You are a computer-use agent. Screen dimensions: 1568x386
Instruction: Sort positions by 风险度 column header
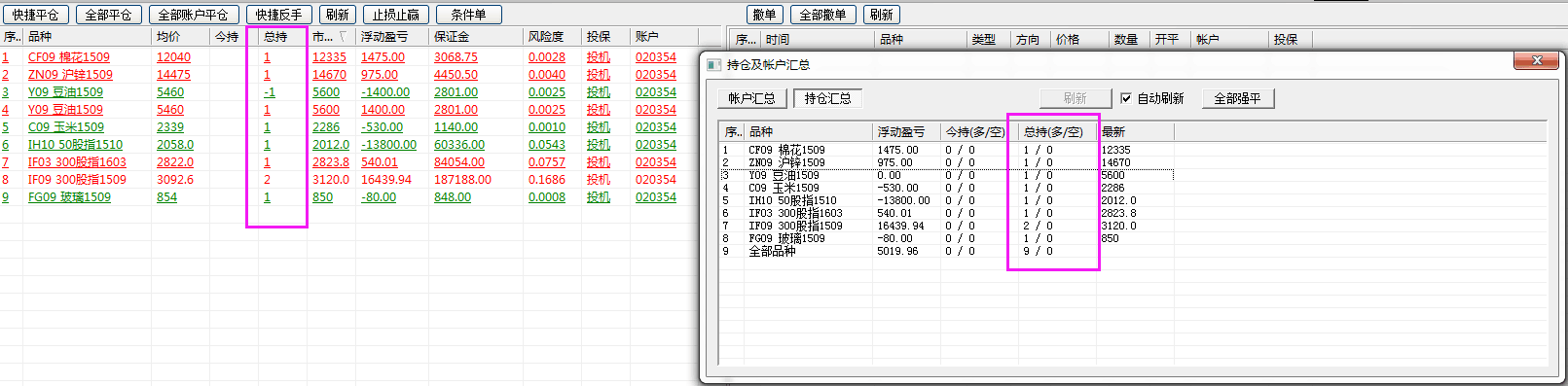click(553, 36)
